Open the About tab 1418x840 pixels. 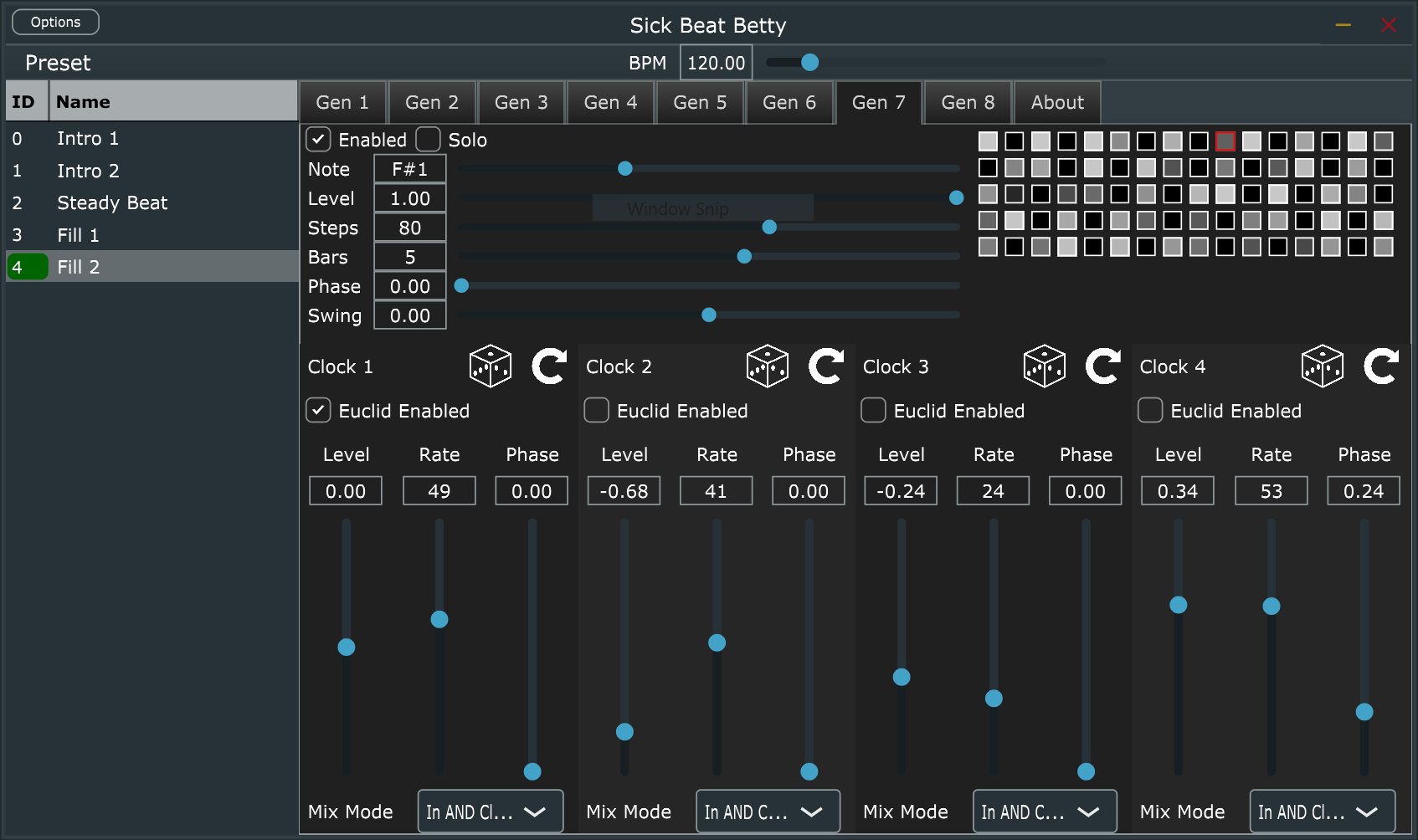pos(1058,102)
